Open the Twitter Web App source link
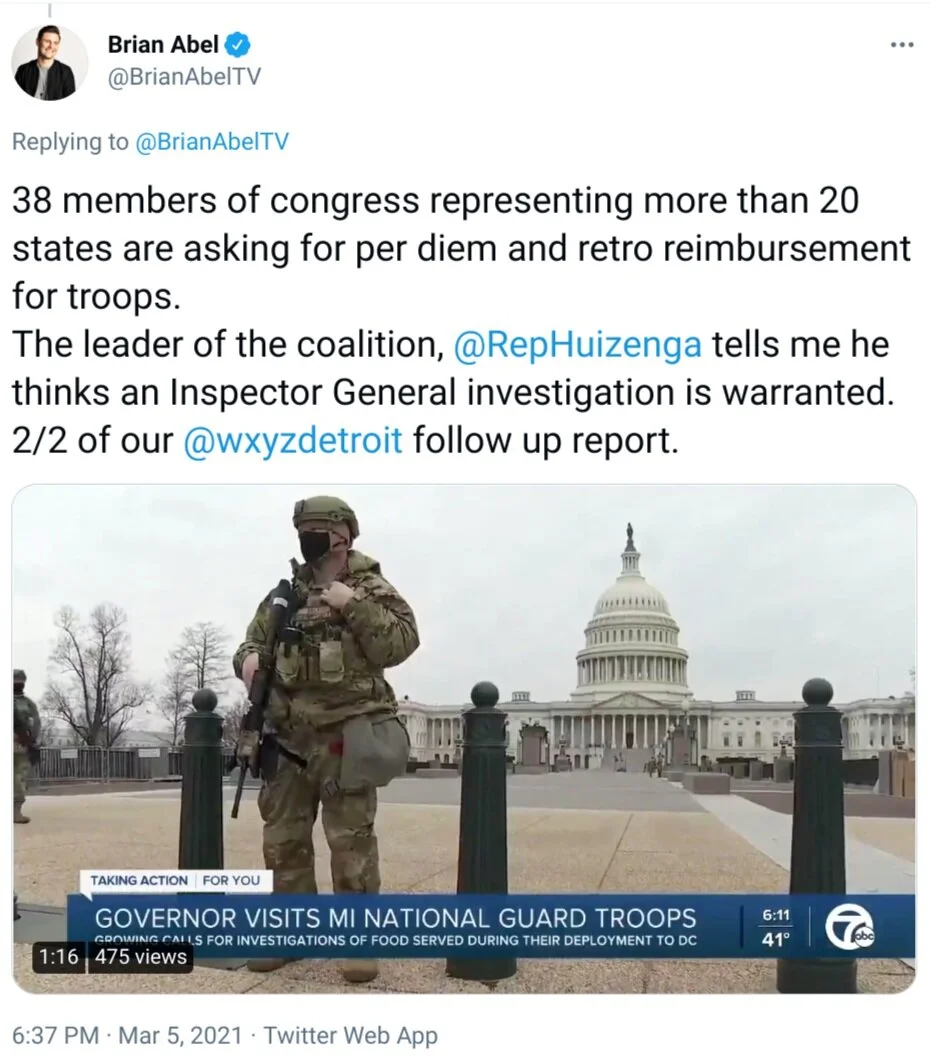 click(x=350, y=1035)
